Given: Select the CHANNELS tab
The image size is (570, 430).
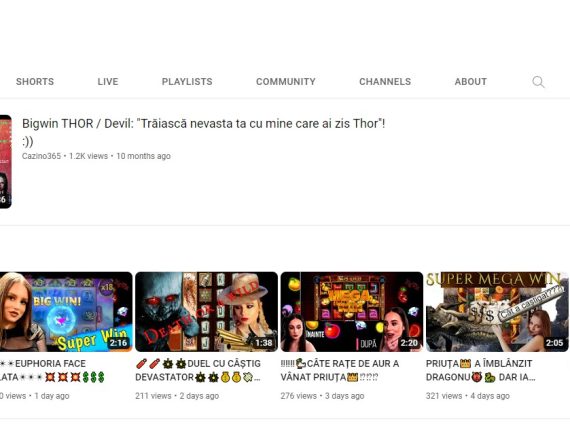Looking at the screenshot, I should [x=385, y=81].
